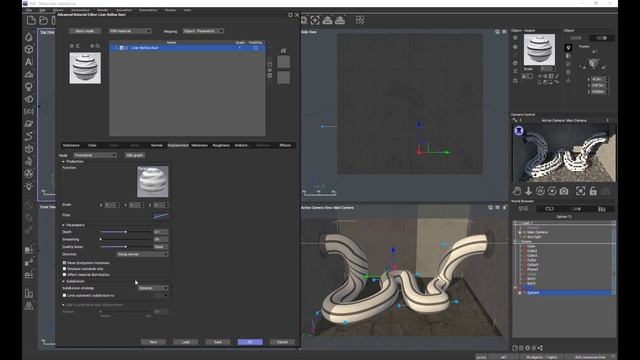This screenshot has height=360, width=640.
Task: Enable Affect material distribution checkbox
Action: 64,274
